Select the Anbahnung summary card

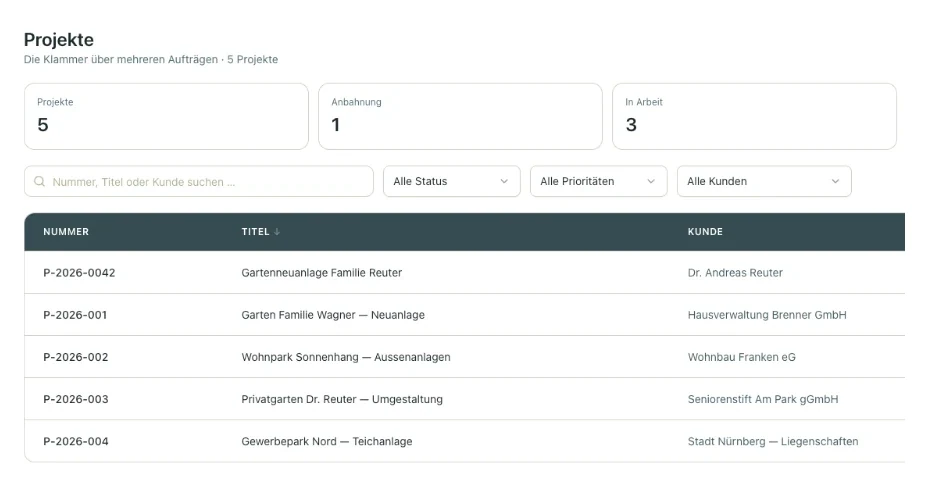pyautogui.click(x=460, y=116)
